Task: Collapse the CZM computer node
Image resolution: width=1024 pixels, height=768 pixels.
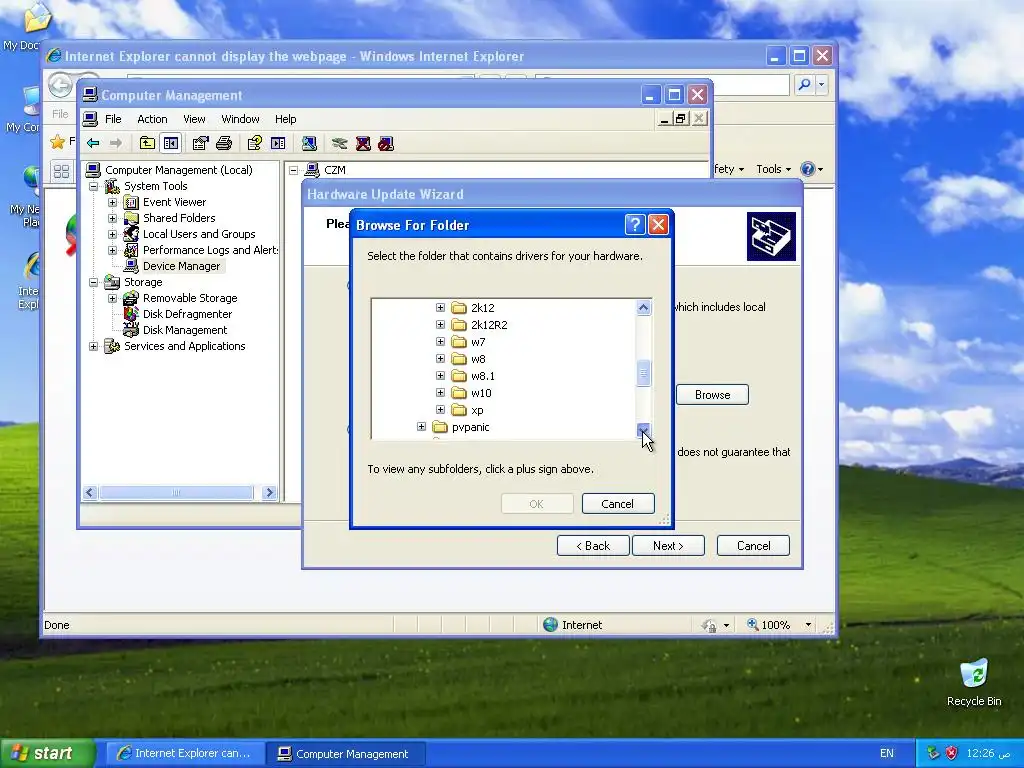Action: pyautogui.click(x=294, y=170)
